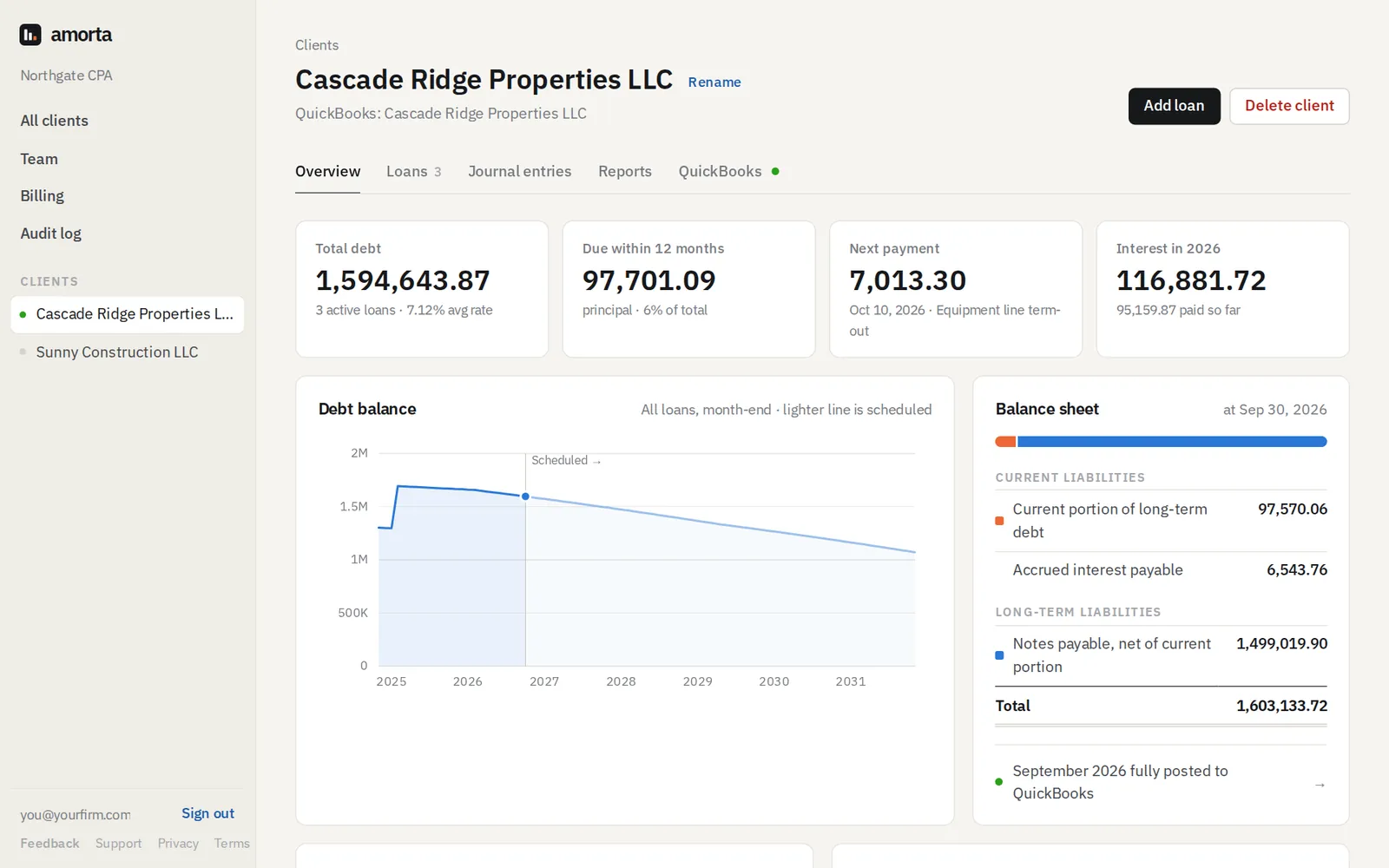Click the Interest in 2026 value 116,881.72
Viewport: 1389px width, 868px height.
point(1191,280)
